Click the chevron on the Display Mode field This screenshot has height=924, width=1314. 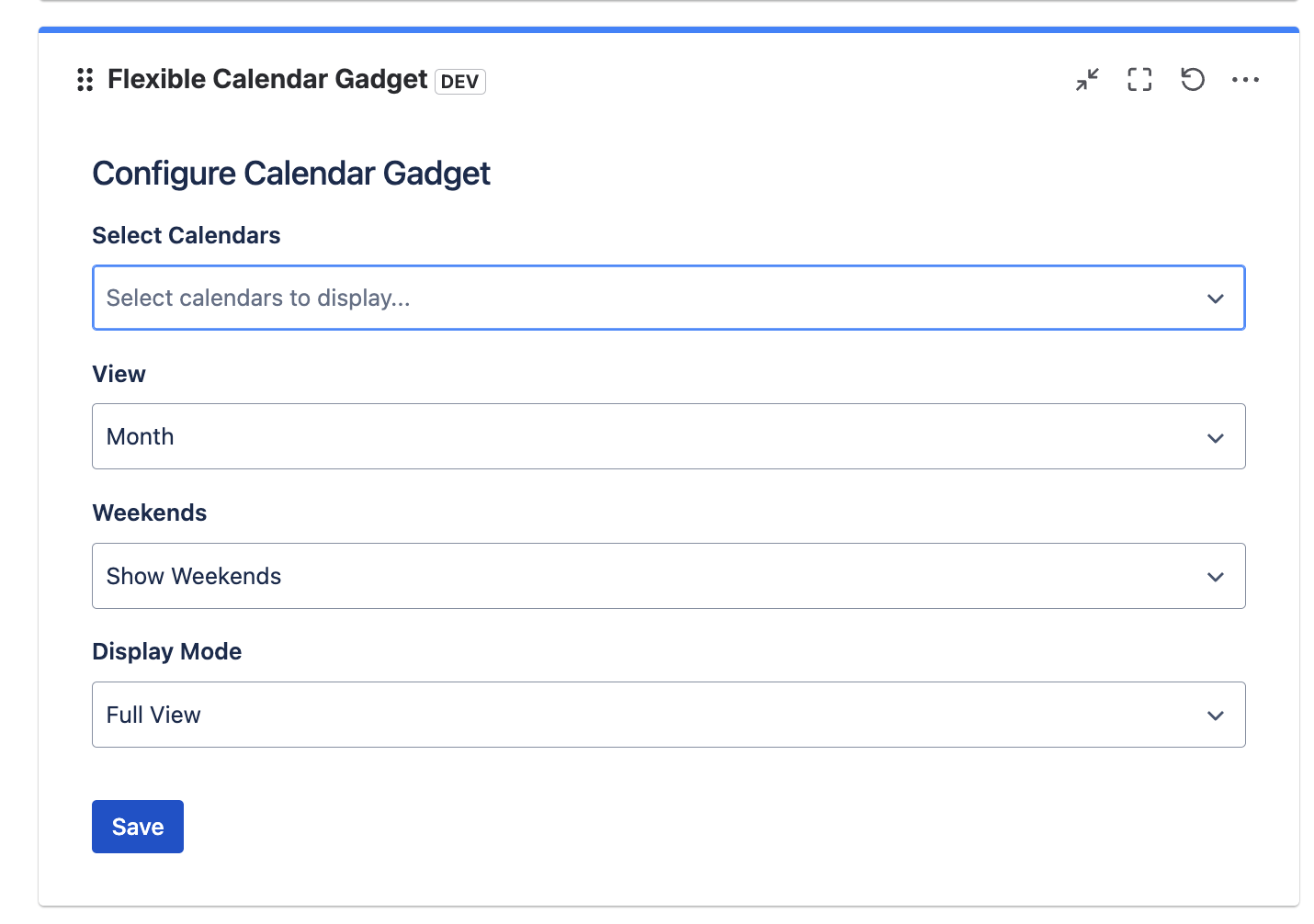(x=1215, y=715)
